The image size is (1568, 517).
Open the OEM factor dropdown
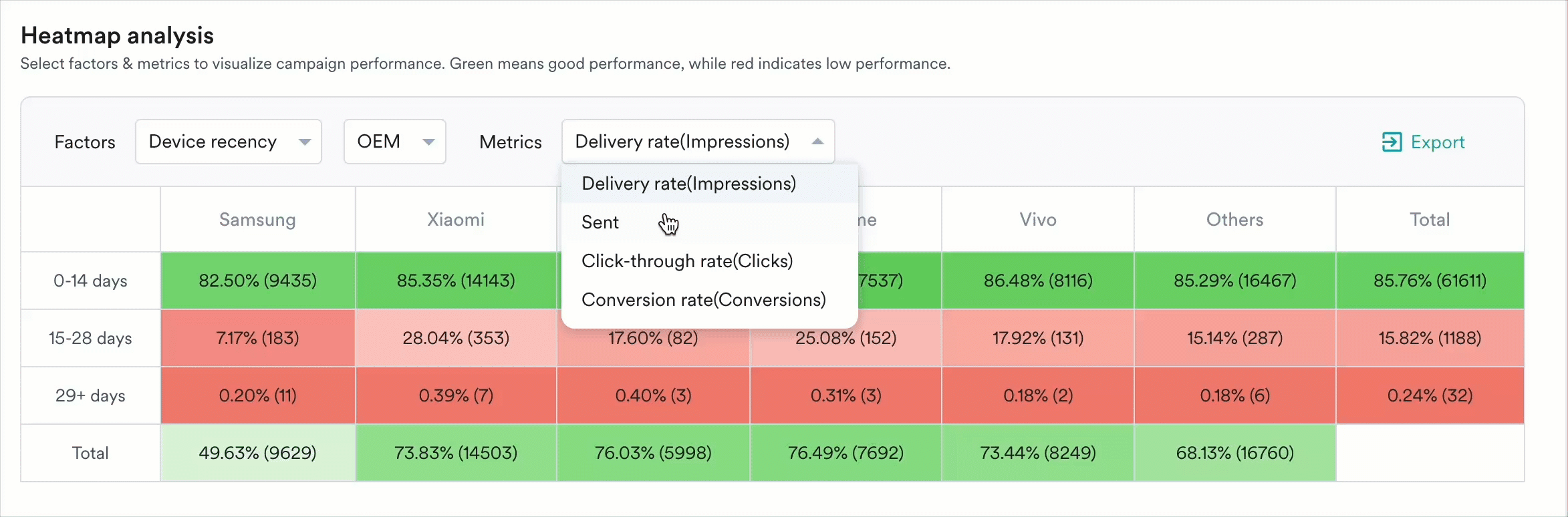394,142
